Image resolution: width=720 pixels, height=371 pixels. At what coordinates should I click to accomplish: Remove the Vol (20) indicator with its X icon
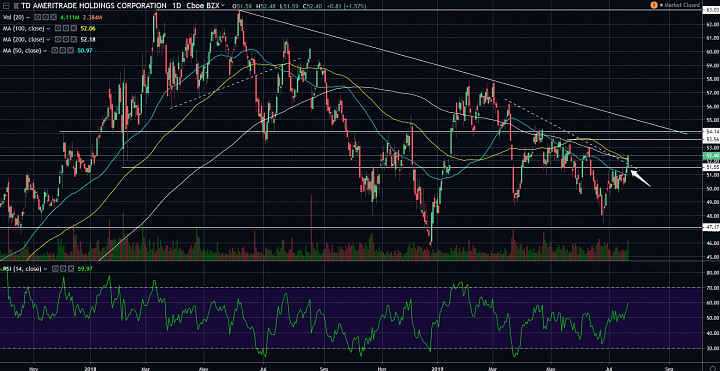(x=53, y=17)
